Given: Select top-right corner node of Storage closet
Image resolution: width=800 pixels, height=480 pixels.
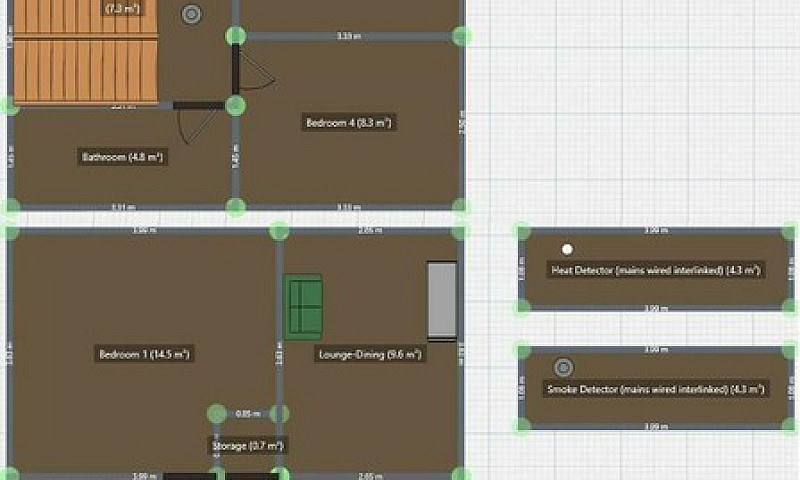Looking at the screenshot, I should [x=280, y=414].
